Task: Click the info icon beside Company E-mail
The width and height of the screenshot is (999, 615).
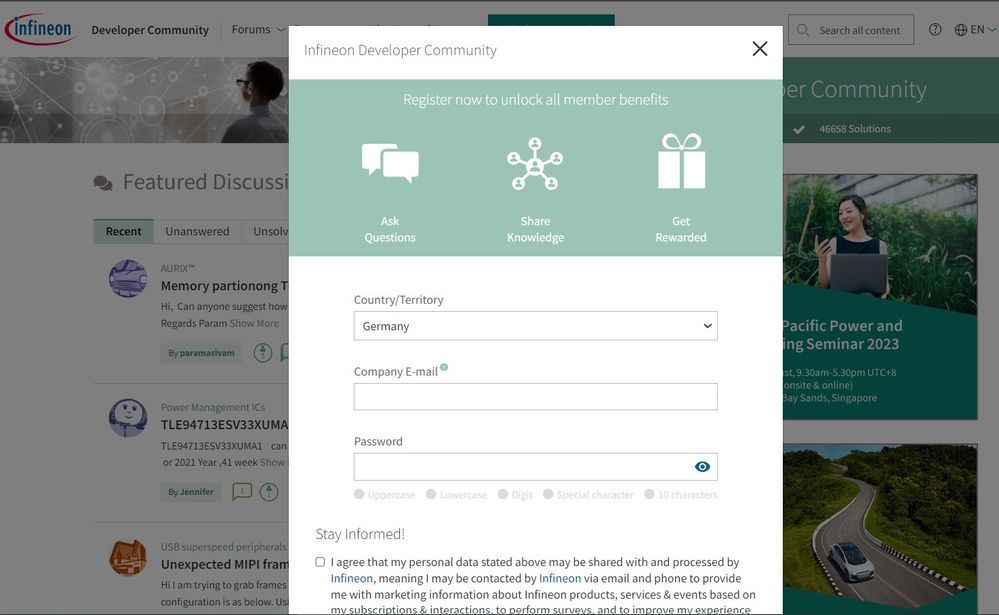Action: click(444, 367)
